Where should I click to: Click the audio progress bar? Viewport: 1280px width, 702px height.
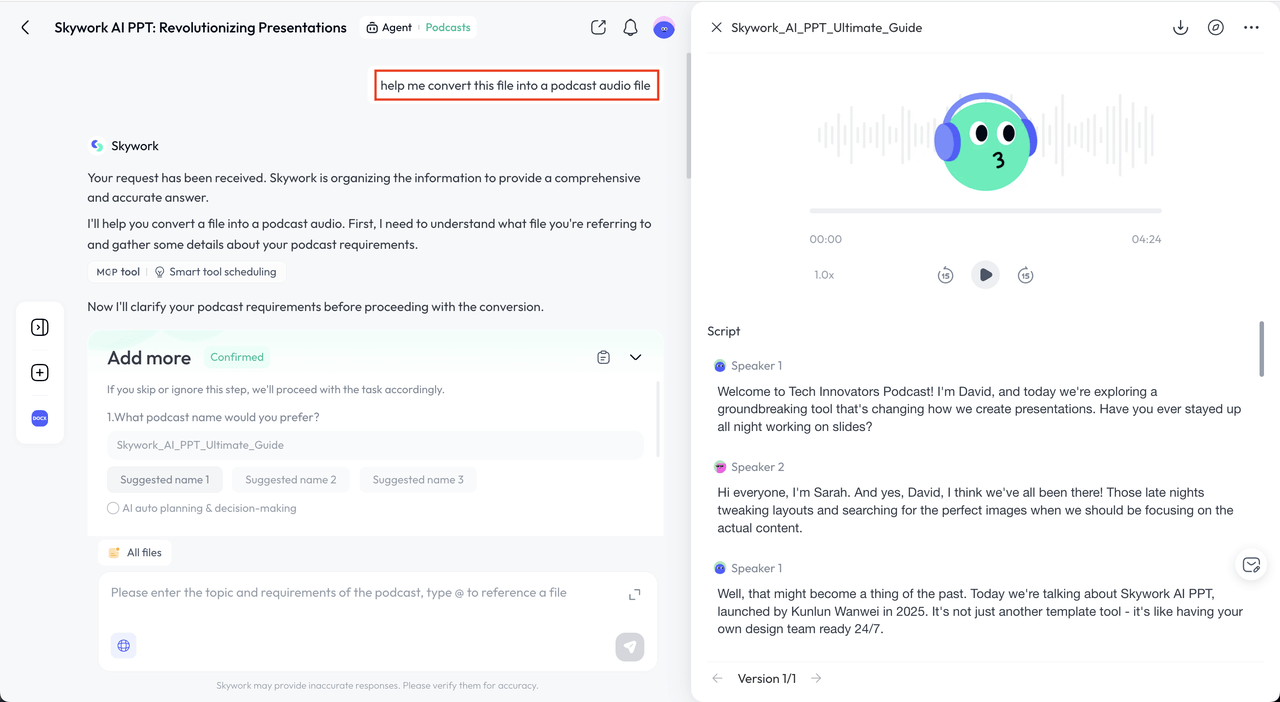click(985, 211)
